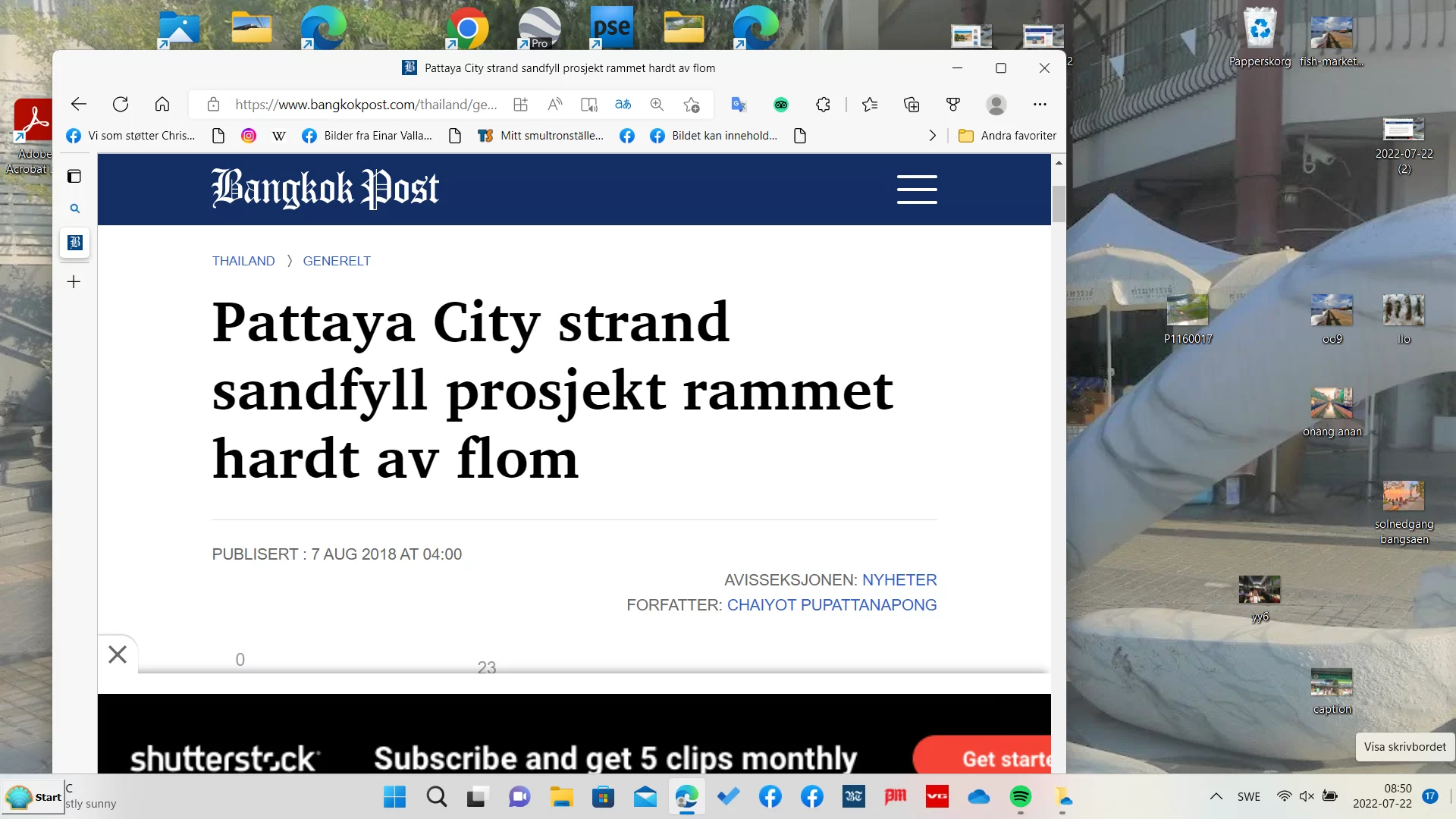Screen dimensions: 1456x819
Task: Open Spotify from the taskbar
Action: pos(1020,796)
